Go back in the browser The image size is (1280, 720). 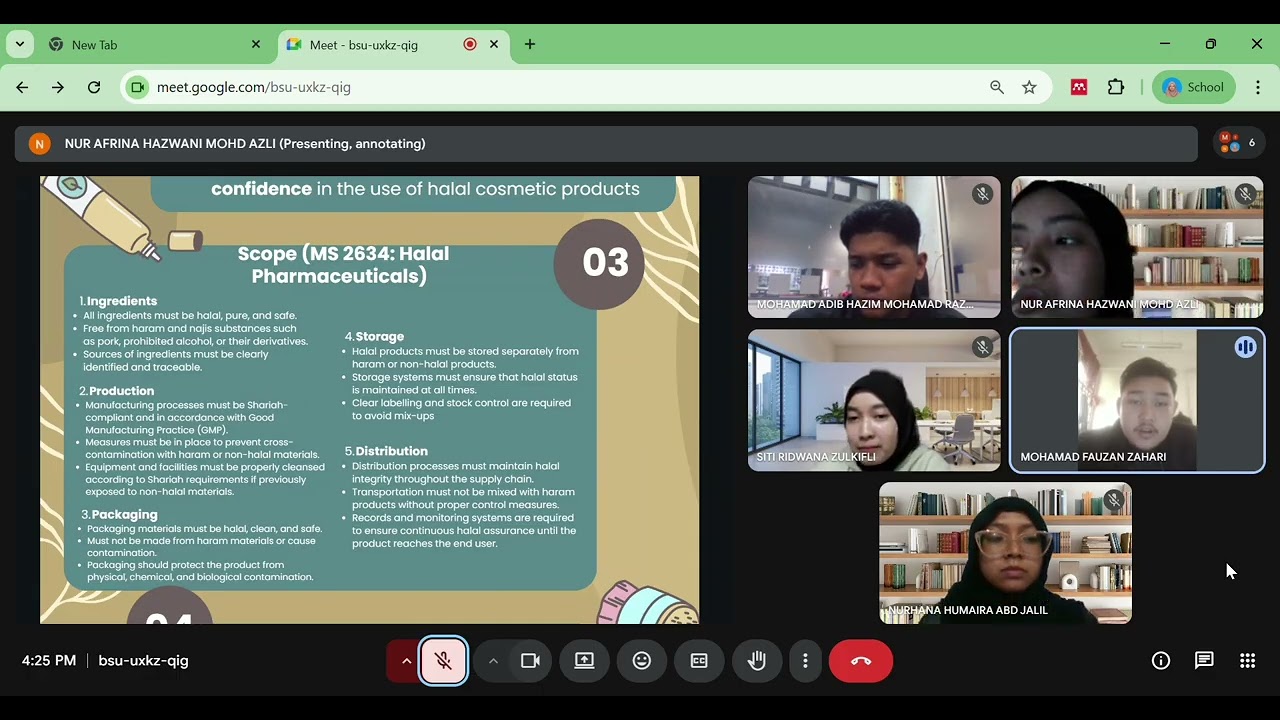click(x=22, y=88)
